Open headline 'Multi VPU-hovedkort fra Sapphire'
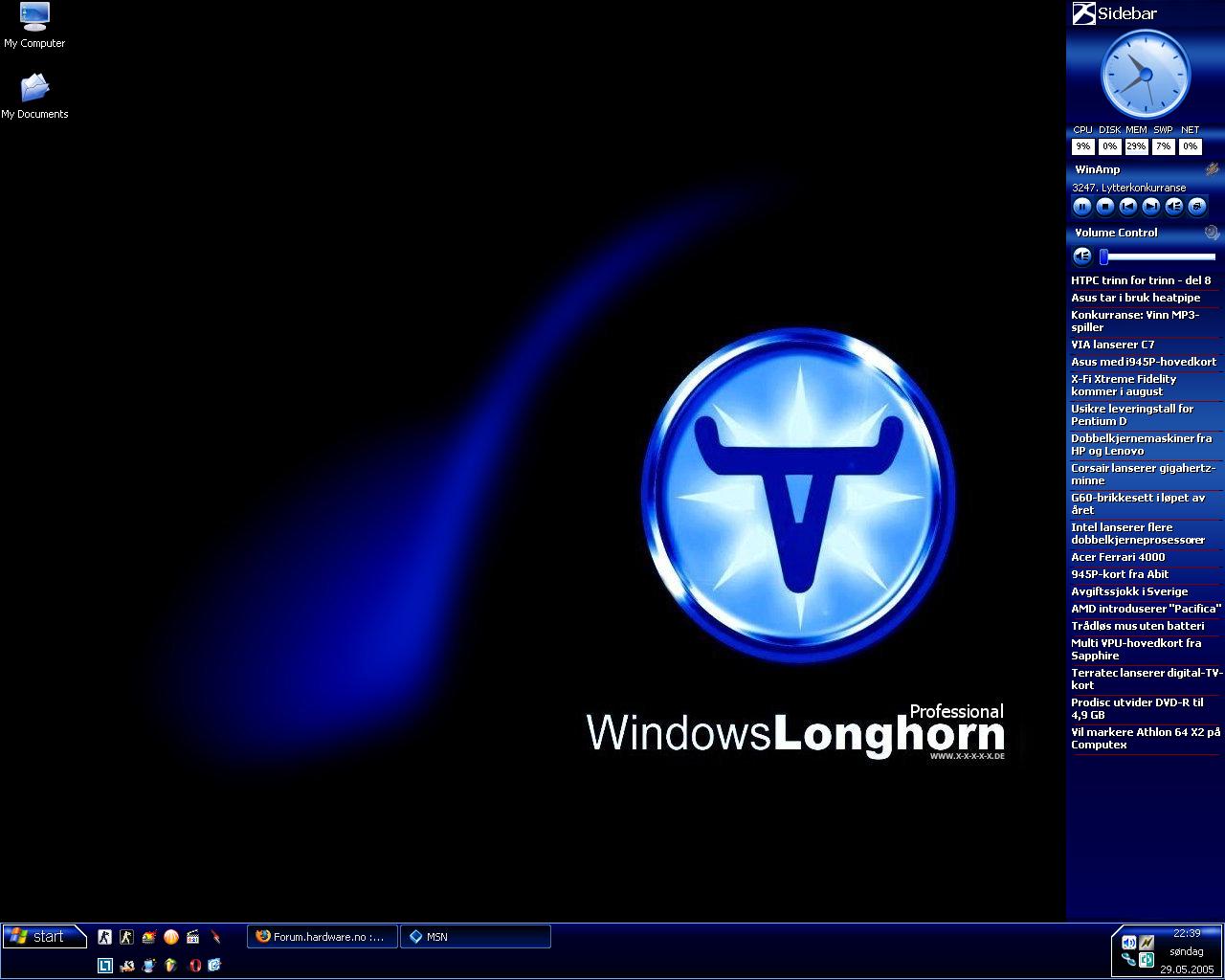 click(x=1136, y=649)
